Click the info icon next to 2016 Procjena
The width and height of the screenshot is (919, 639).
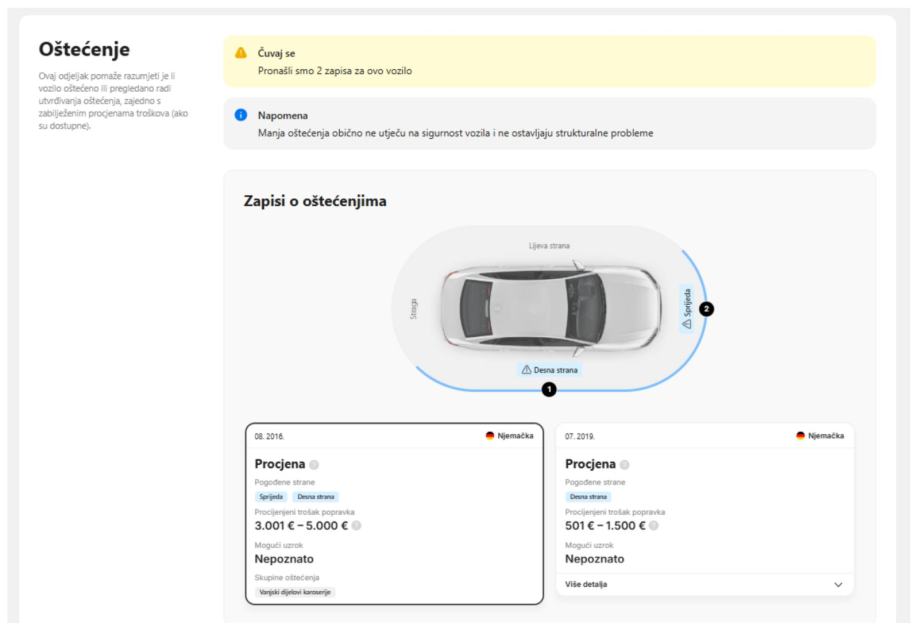(314, 465)
